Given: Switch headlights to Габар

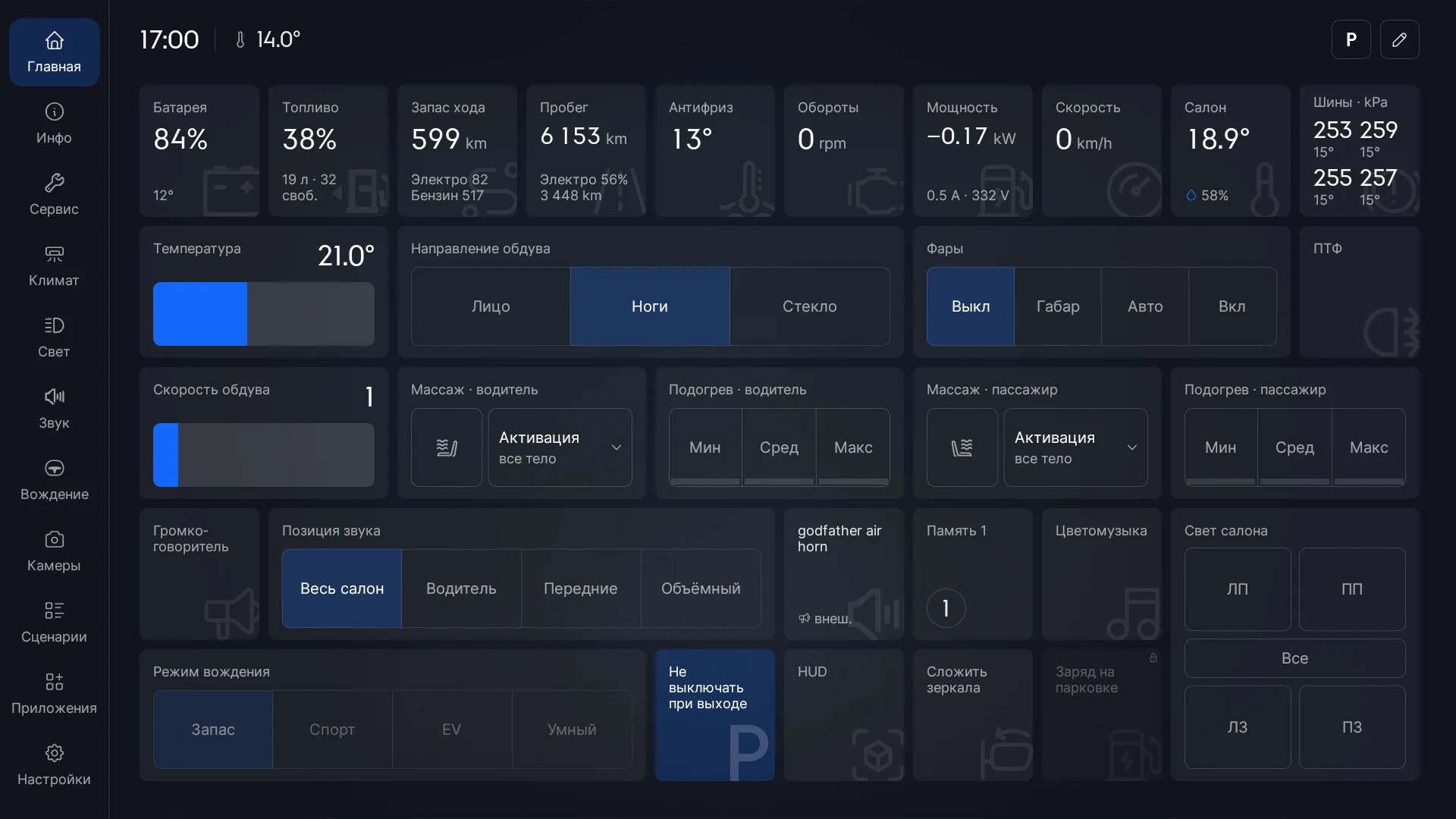Looking at the screenshot, I should coord(1058,306).
